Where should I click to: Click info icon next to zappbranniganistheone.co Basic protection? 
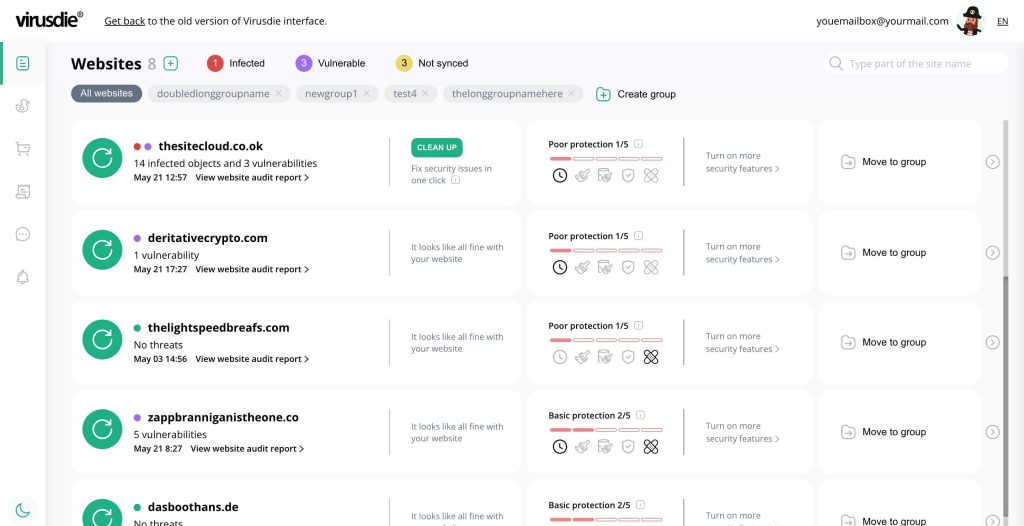click(641, 415)
